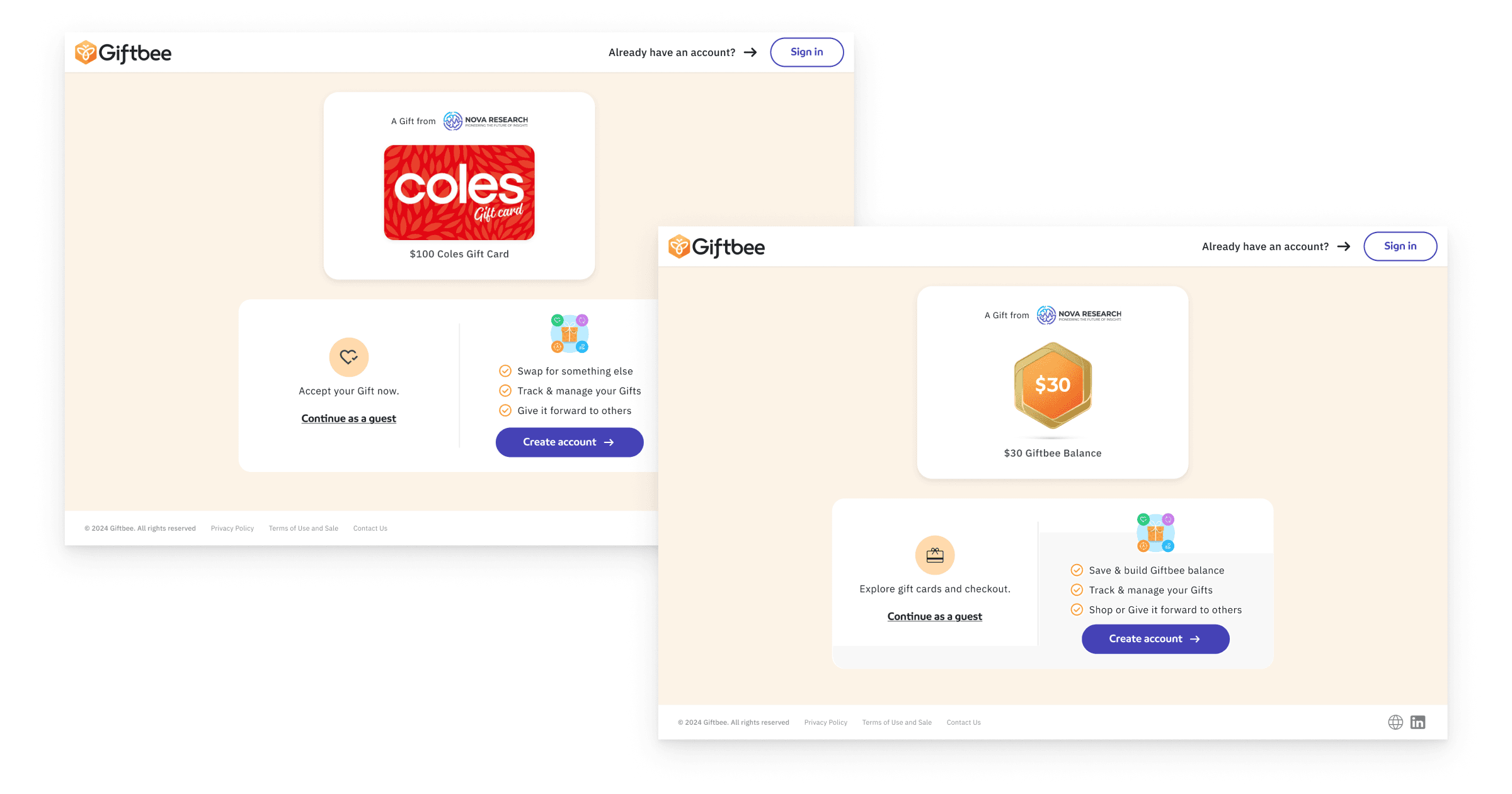
Task: Click the Nova Research logo on Coles card
Action: [x=486, y=121]
